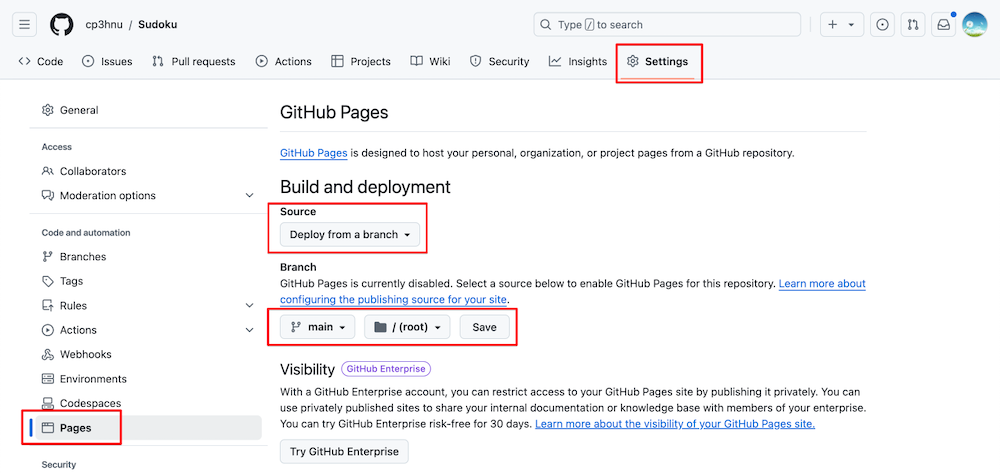Open pull requests icon in the header
The height and width of the screenshot is (473, 1000).
(x=913, y=25)
